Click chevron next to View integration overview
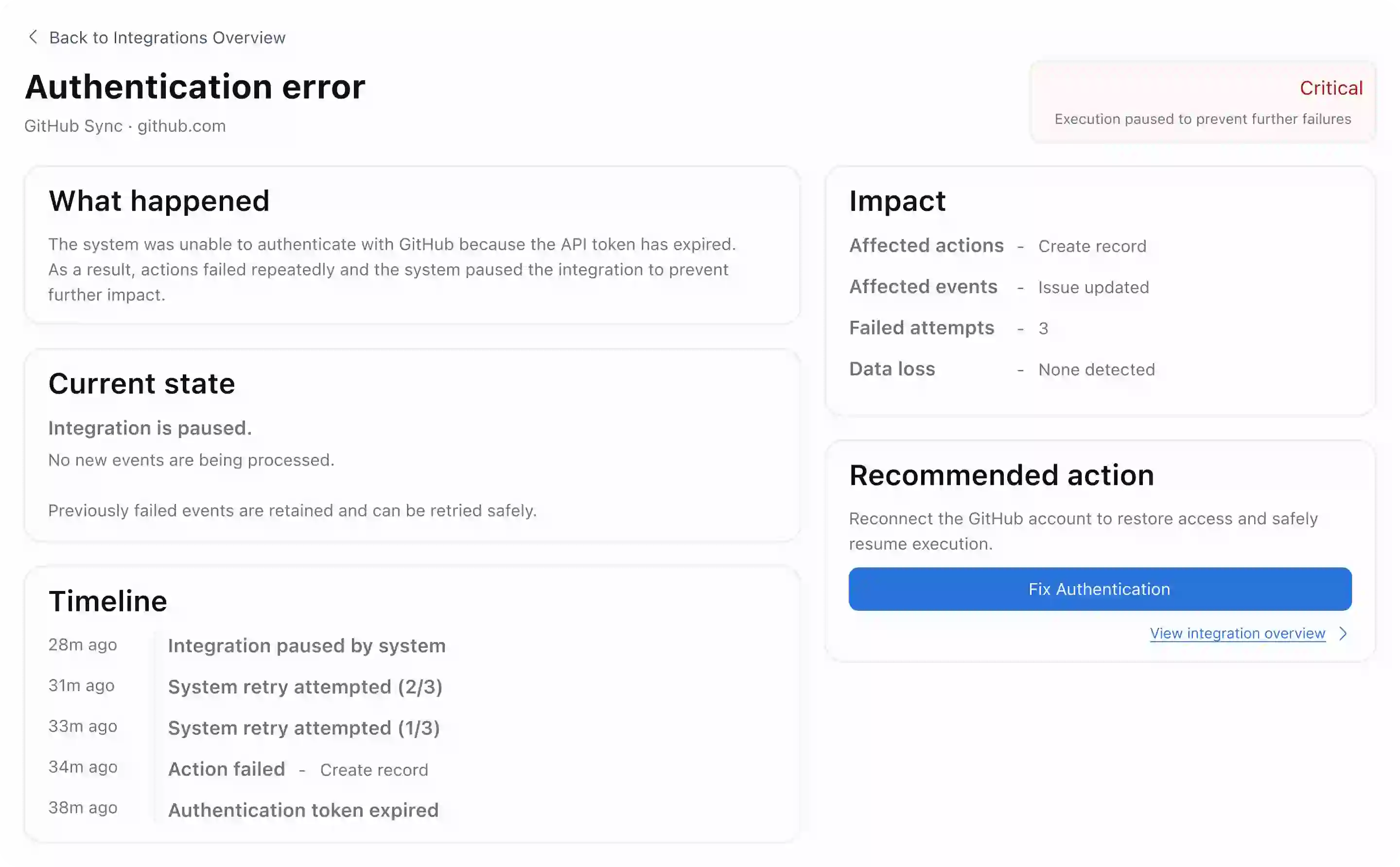The height and width of the screenshot is (867, 1400). click(1343, 633)
